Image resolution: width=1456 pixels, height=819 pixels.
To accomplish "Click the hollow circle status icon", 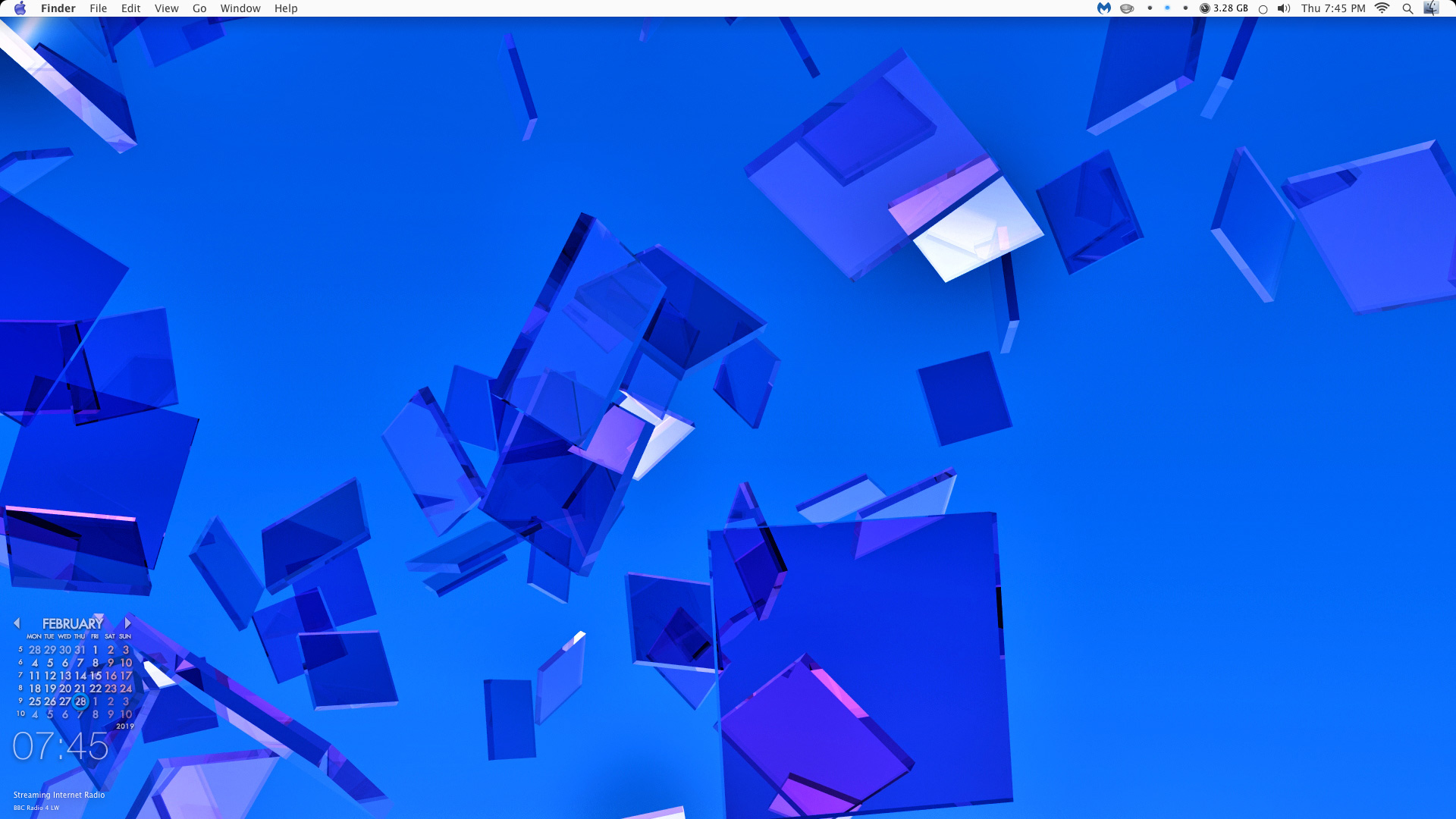I will (1263, 9).
